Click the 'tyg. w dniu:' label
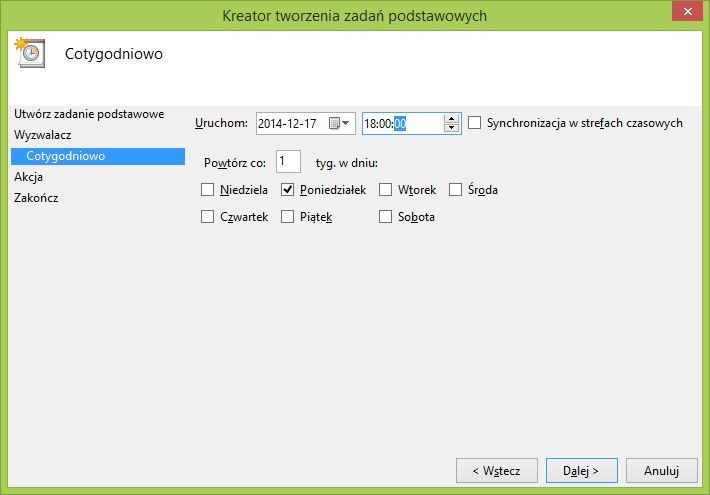Screen dimensions: 710x495 point(347,163)
